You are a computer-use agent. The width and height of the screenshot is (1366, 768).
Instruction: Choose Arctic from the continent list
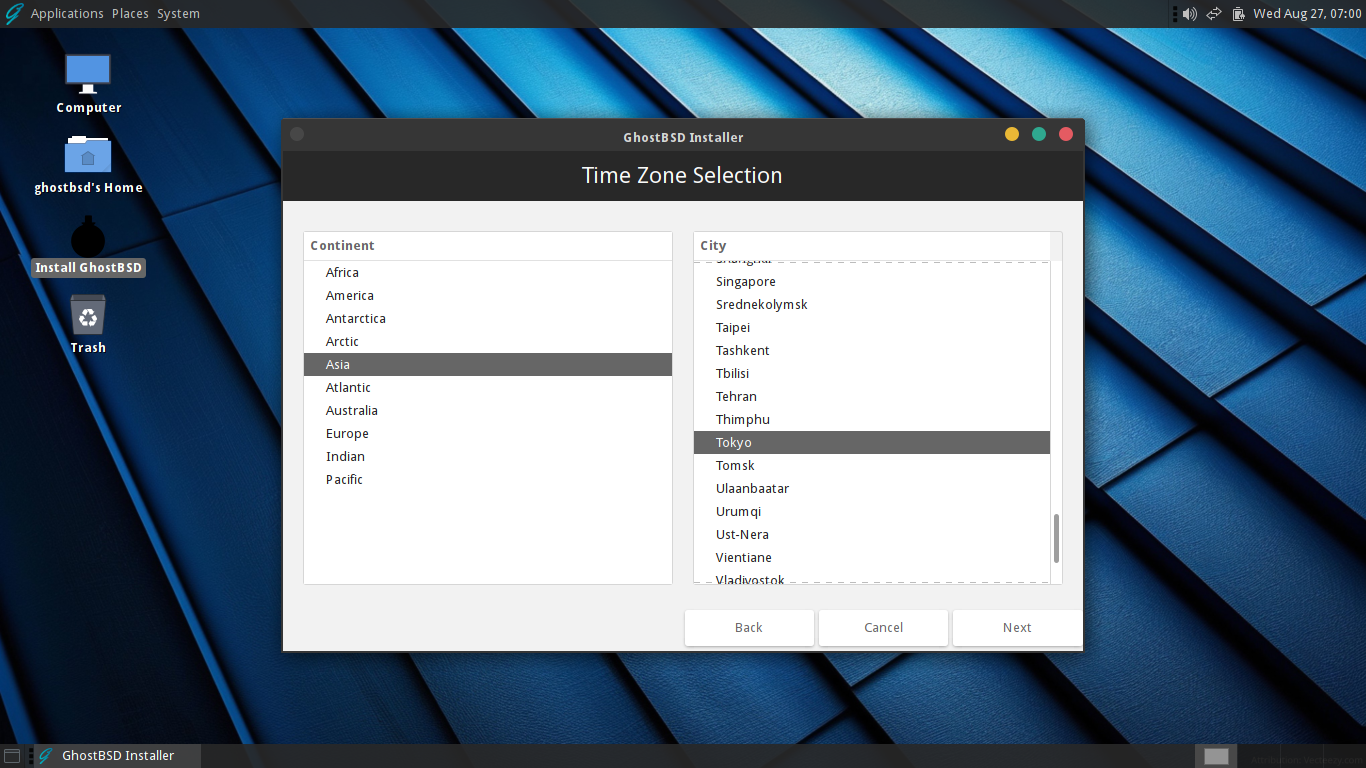488,342
